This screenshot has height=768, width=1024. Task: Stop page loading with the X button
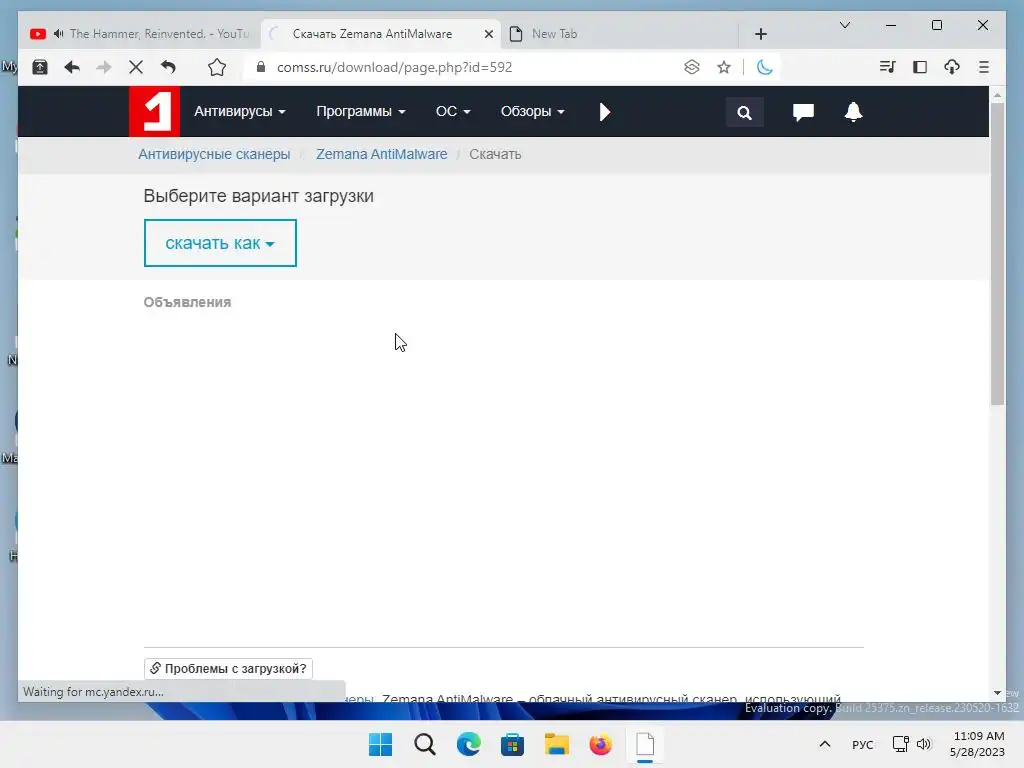136,67
